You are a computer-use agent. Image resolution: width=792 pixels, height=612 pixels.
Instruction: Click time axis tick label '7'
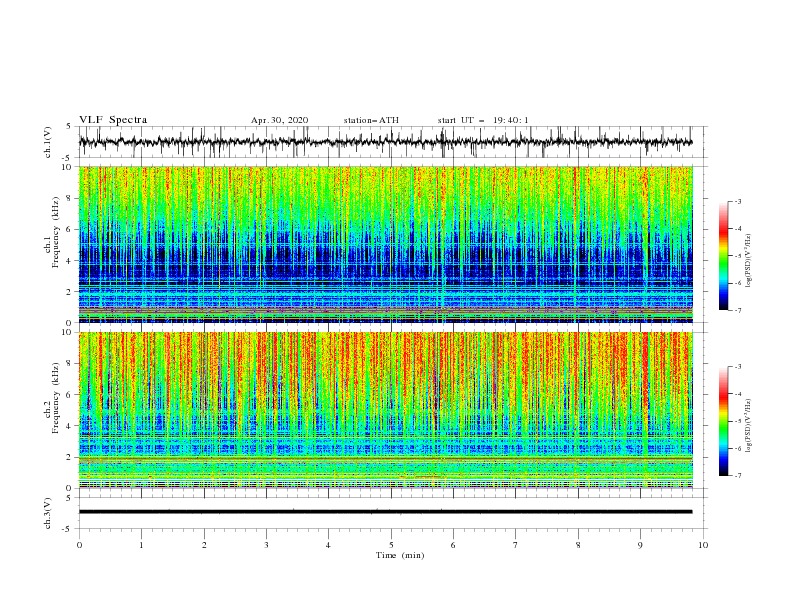pos(516,545)
